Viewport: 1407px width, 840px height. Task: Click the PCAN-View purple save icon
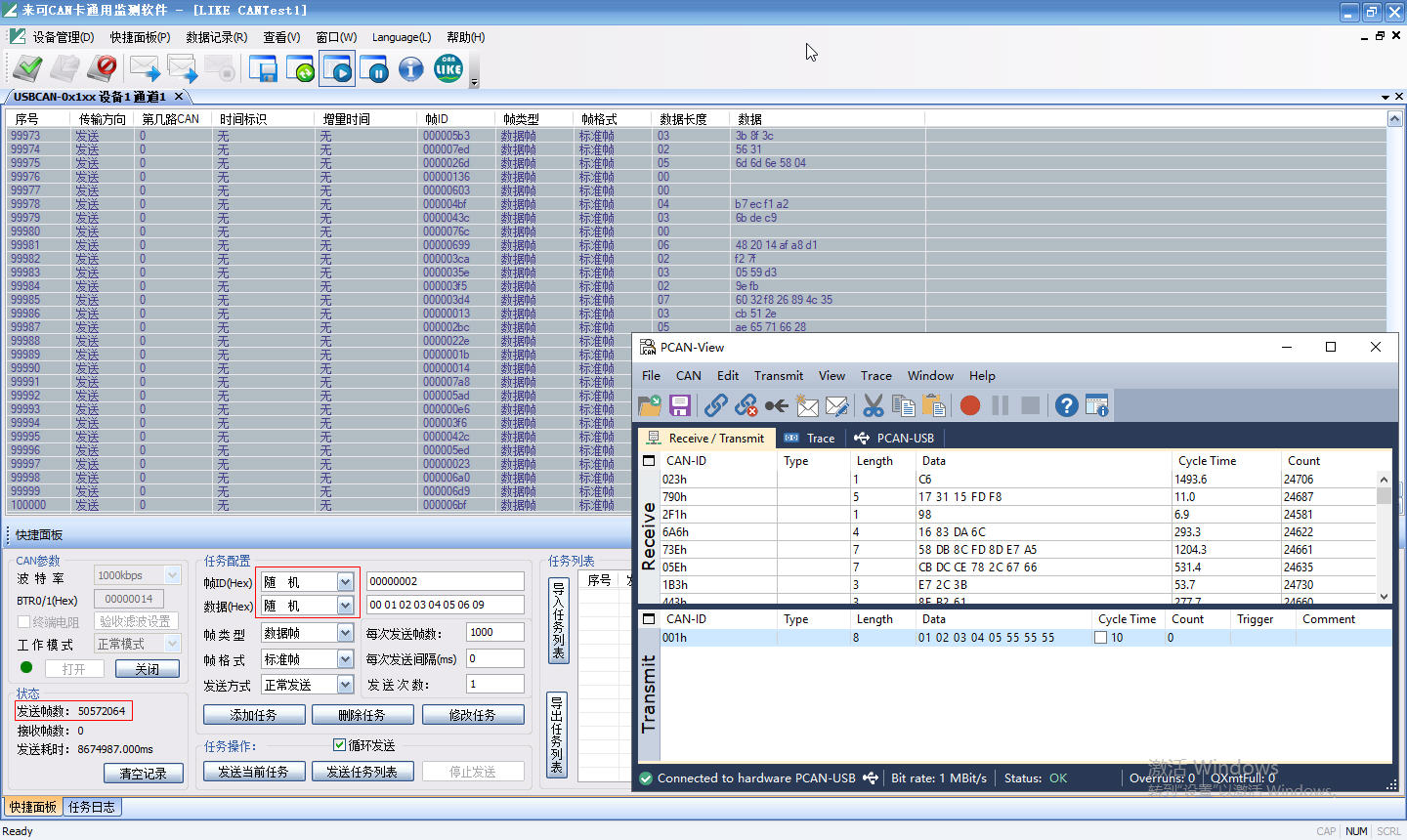[680, 405]
